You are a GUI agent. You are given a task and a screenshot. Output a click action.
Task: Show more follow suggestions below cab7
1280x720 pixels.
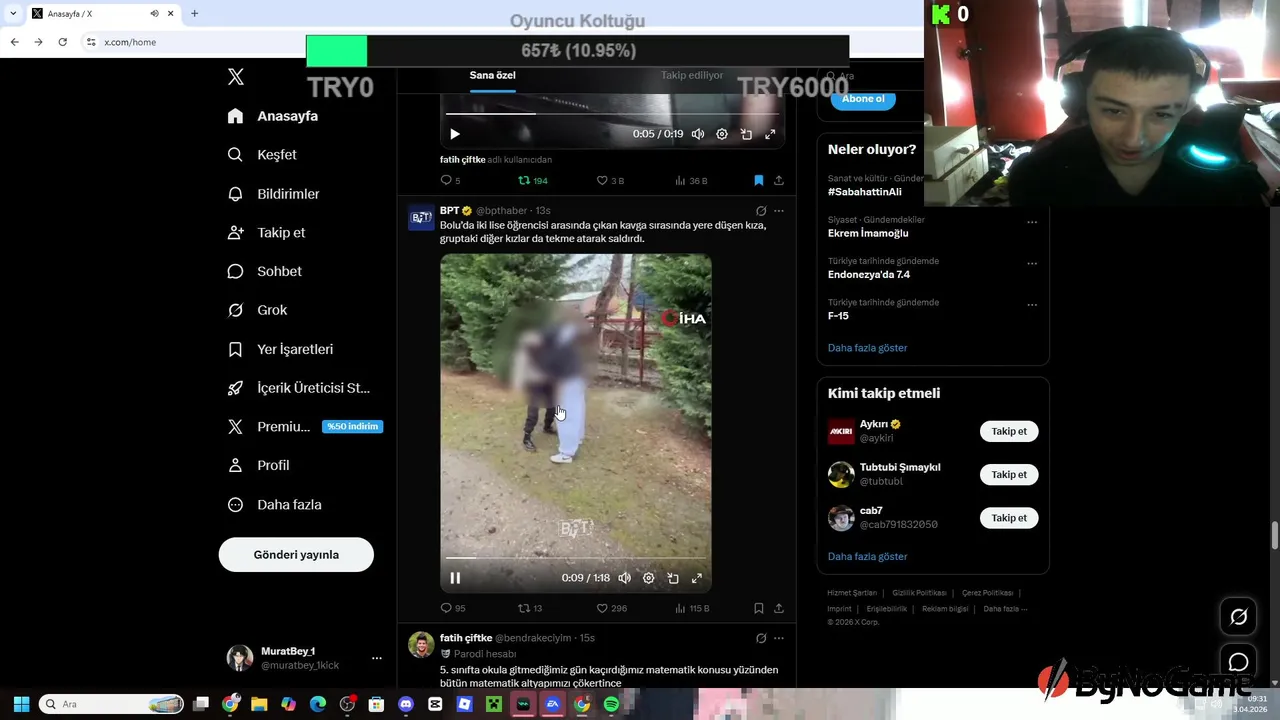pyautogui.click(x=867, y=557)
